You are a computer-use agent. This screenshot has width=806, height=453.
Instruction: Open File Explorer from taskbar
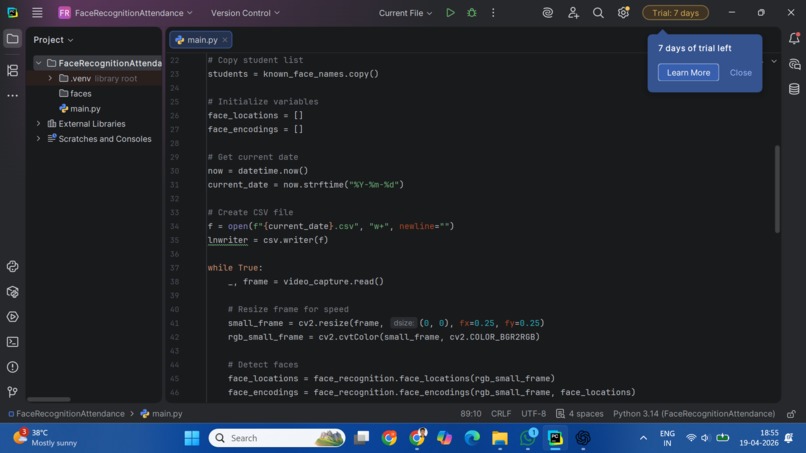pos(499,438)
